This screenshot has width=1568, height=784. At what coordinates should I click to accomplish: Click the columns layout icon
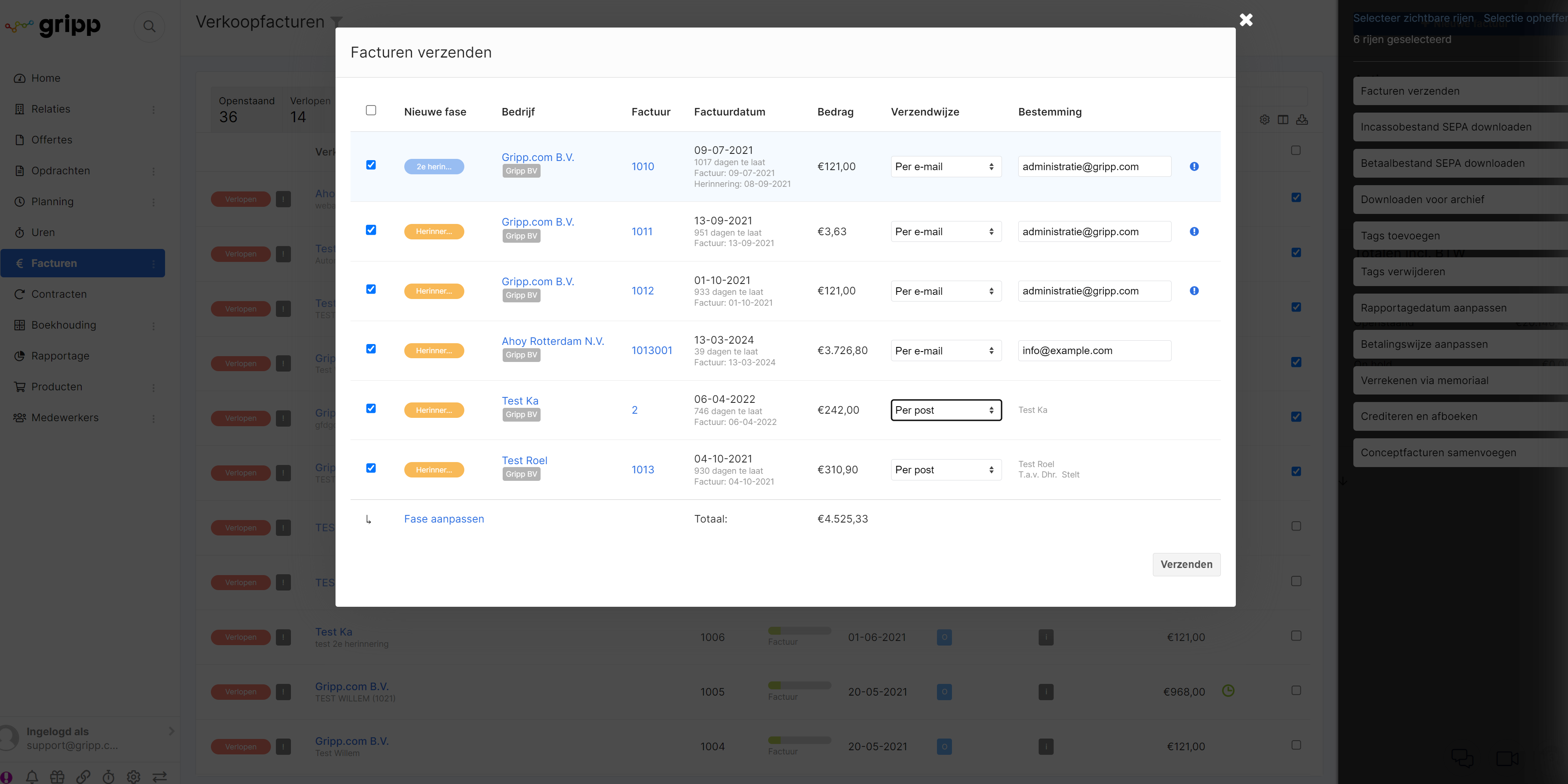1282,119
